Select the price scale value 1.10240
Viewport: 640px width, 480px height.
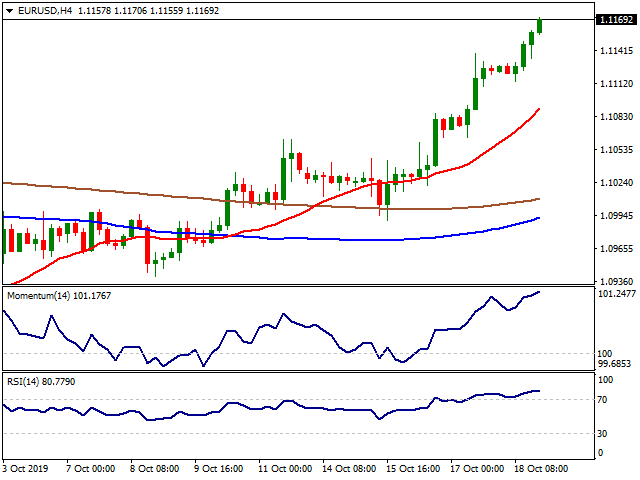[x=616, y=182]
